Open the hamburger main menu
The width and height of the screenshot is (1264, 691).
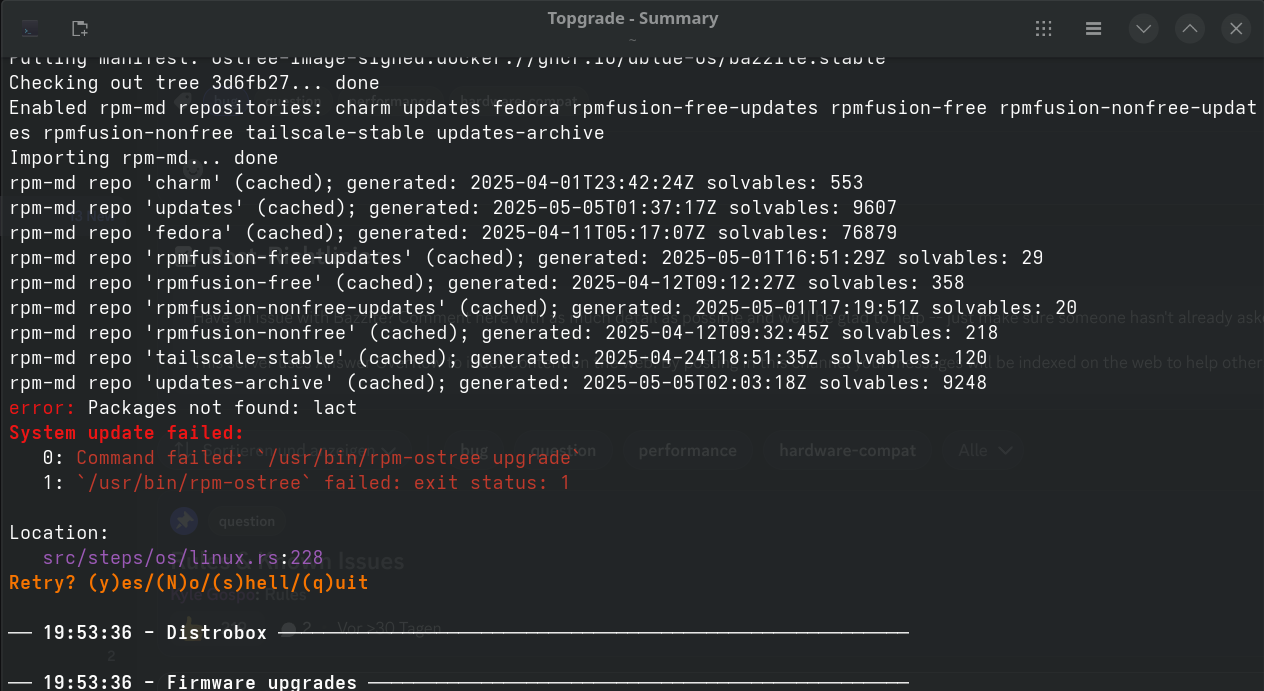click(1094, 28)
